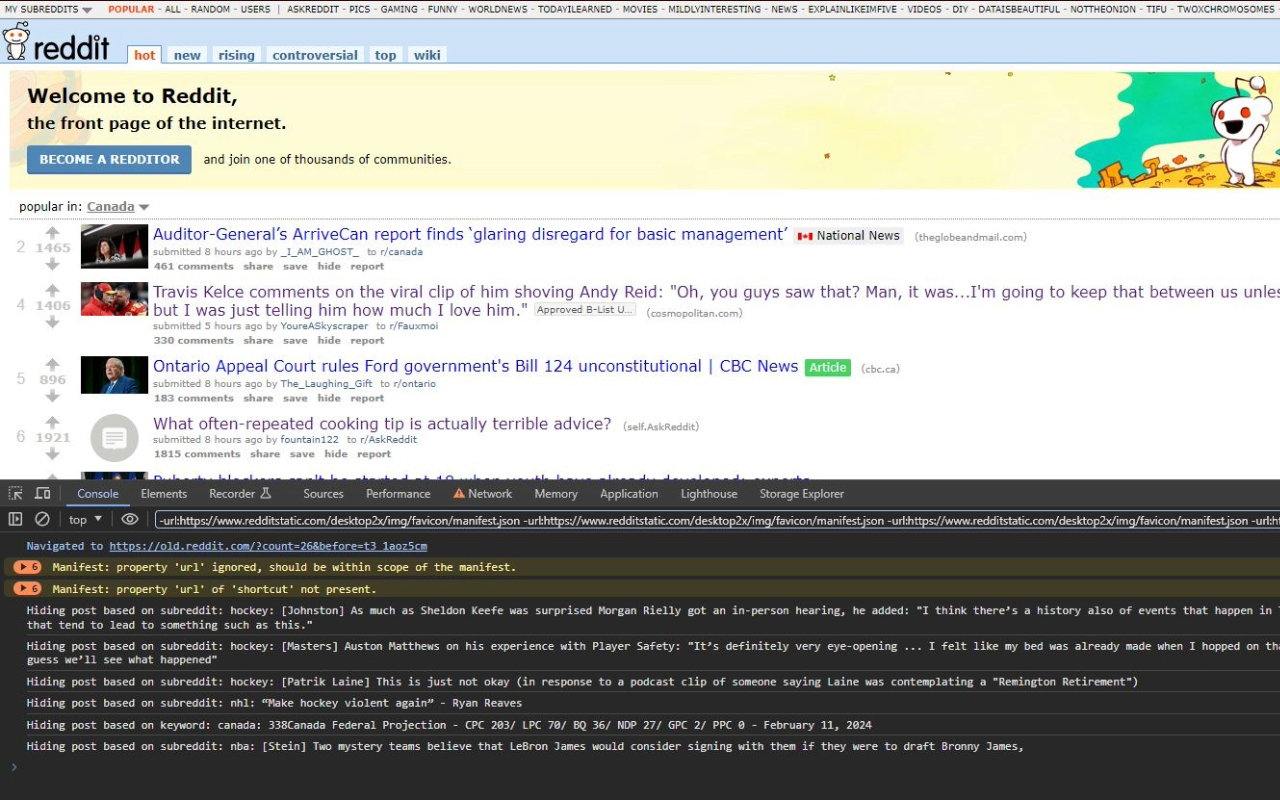Open 461 comments on the ArriveCan post
This screenshot has width=1280, height=800.
coord(193,266)
